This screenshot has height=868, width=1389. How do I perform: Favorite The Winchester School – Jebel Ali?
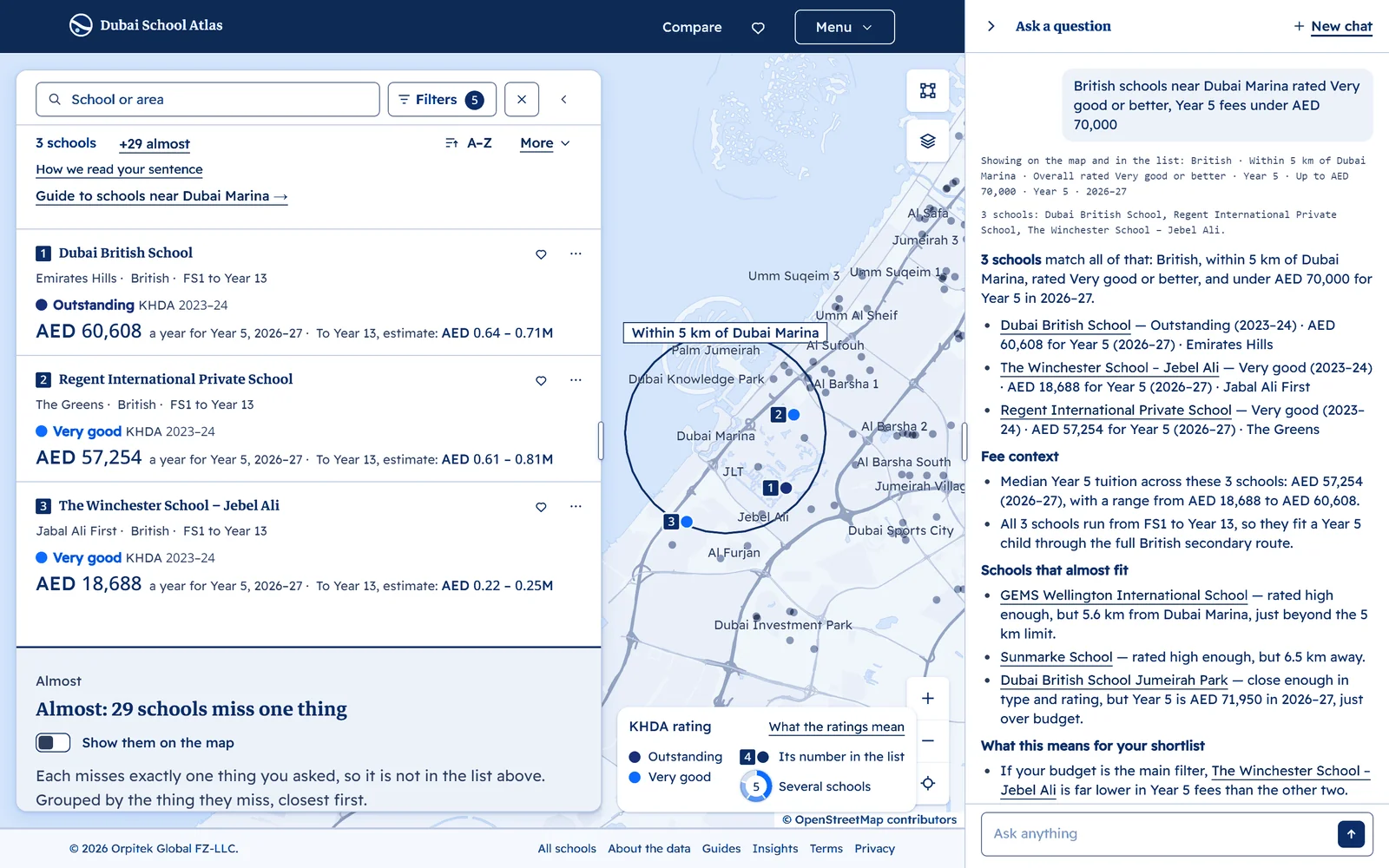541,507
